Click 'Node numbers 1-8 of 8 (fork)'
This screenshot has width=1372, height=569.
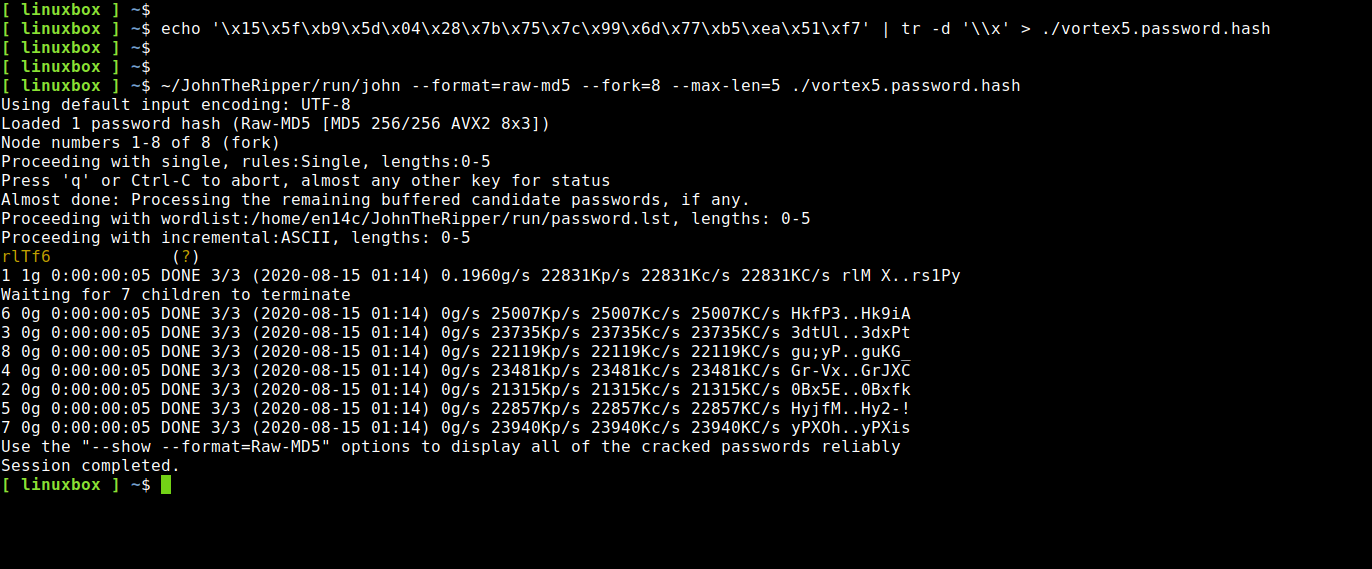pyautogui.click(x=140, y=143)
